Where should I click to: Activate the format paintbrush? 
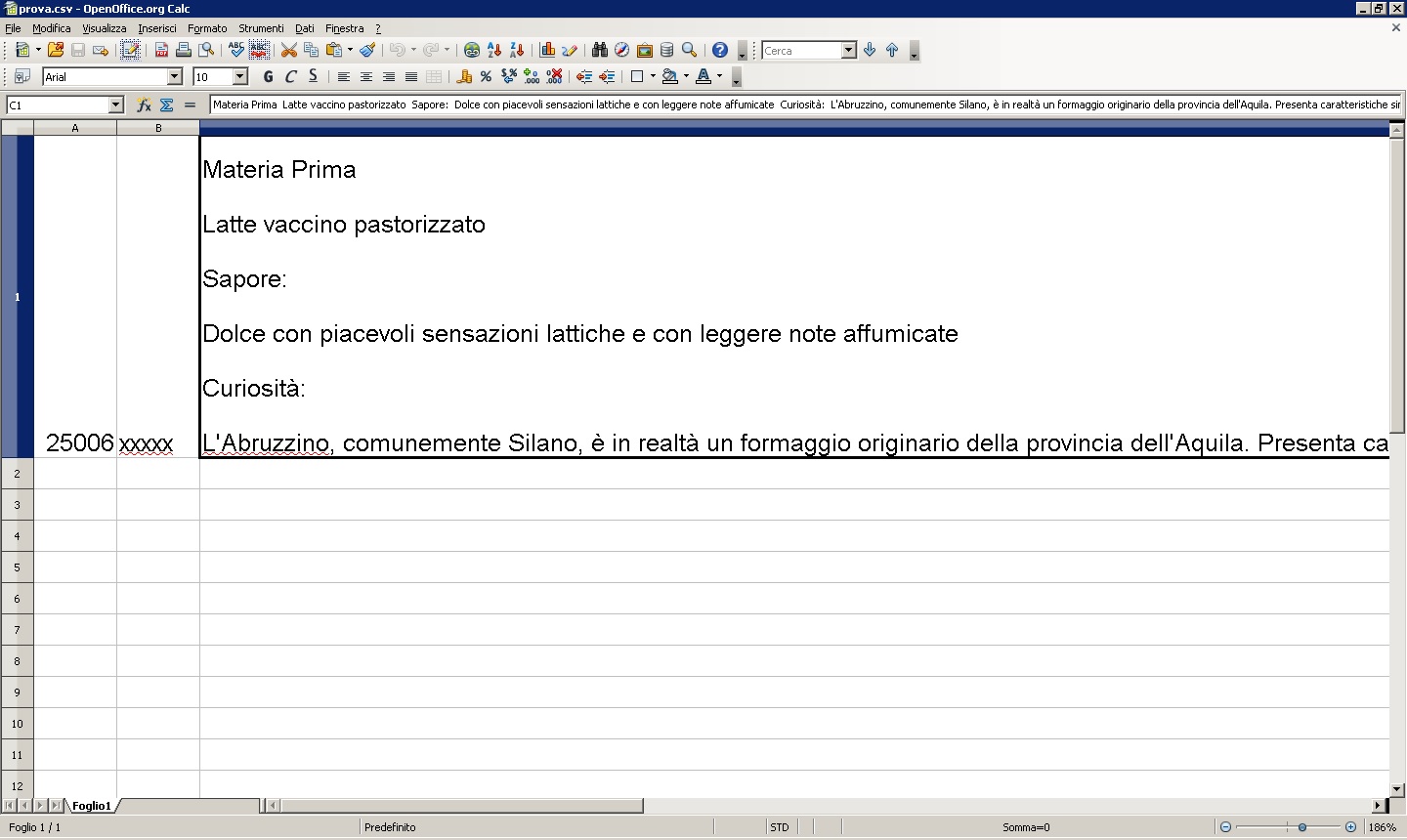pyautogui.click(x=367, y=50)
